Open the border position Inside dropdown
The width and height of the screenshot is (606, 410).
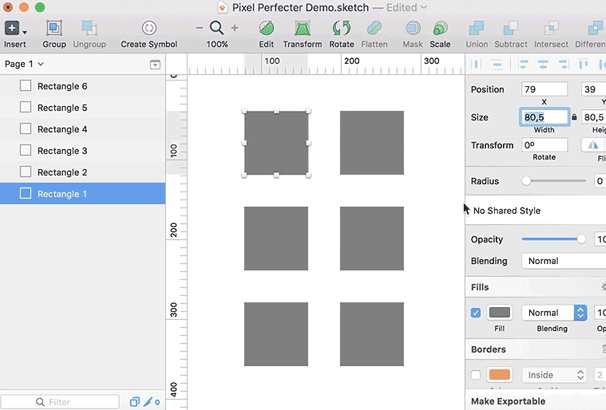point(554,375)
